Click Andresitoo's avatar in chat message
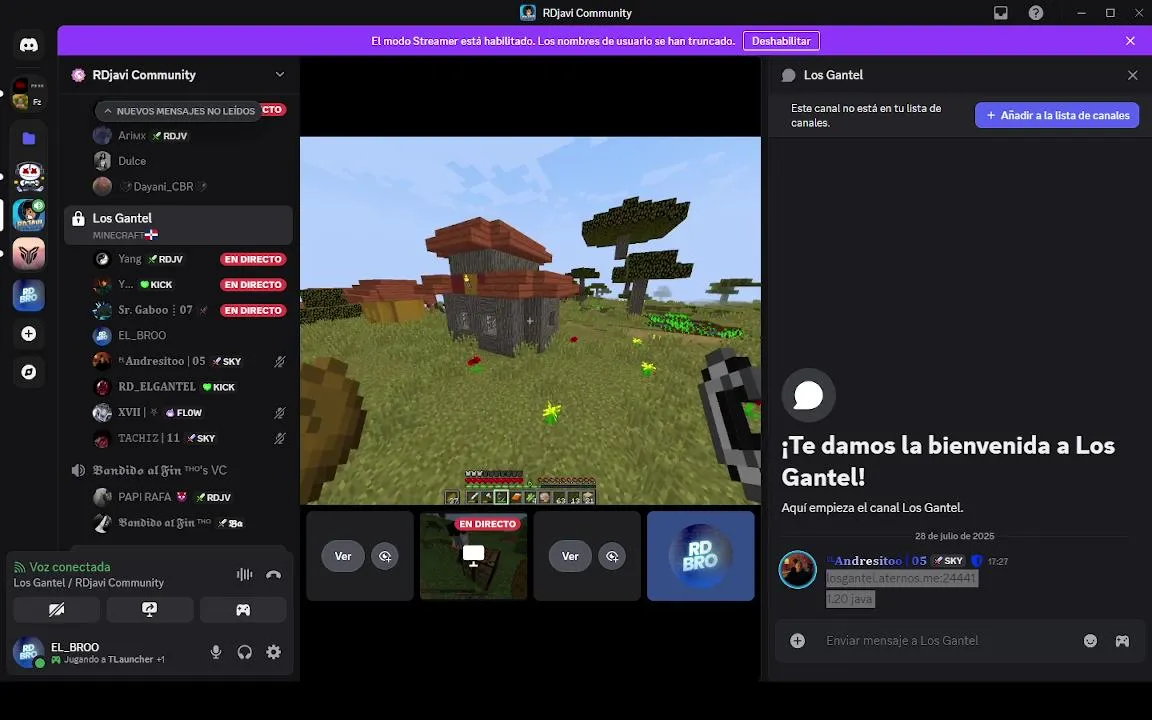Viewport: 1152px width, 720px height. [797, 569]
